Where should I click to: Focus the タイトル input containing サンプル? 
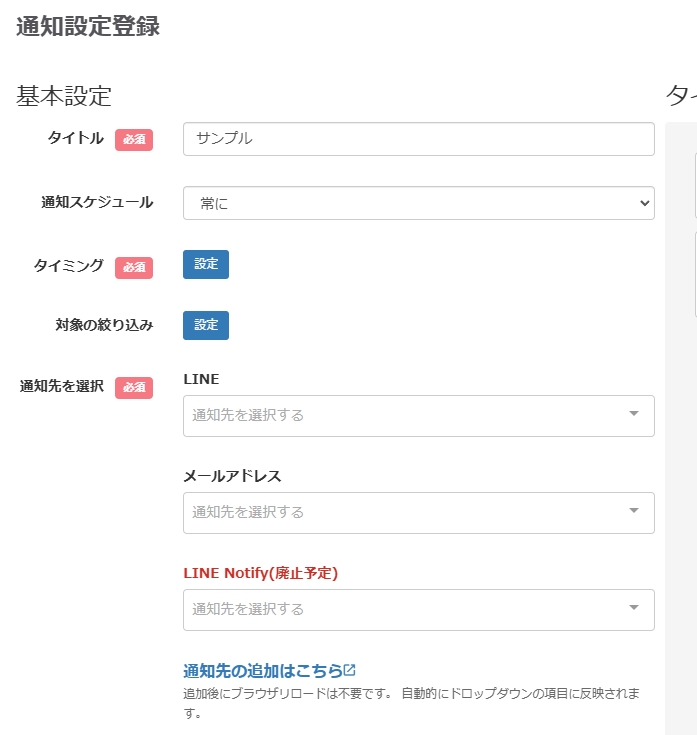(x=418, y=139)
